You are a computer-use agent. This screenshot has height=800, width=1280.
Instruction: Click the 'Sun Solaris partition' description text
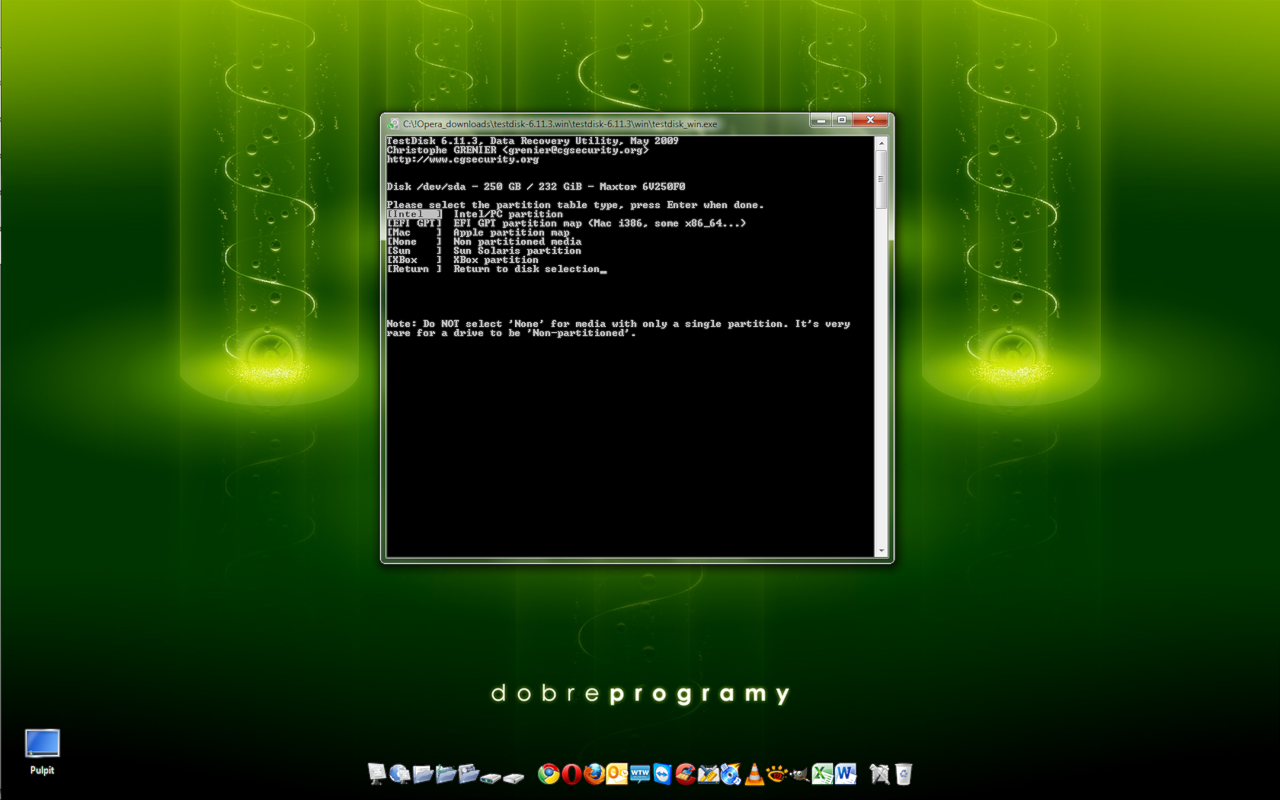point(517,251)
